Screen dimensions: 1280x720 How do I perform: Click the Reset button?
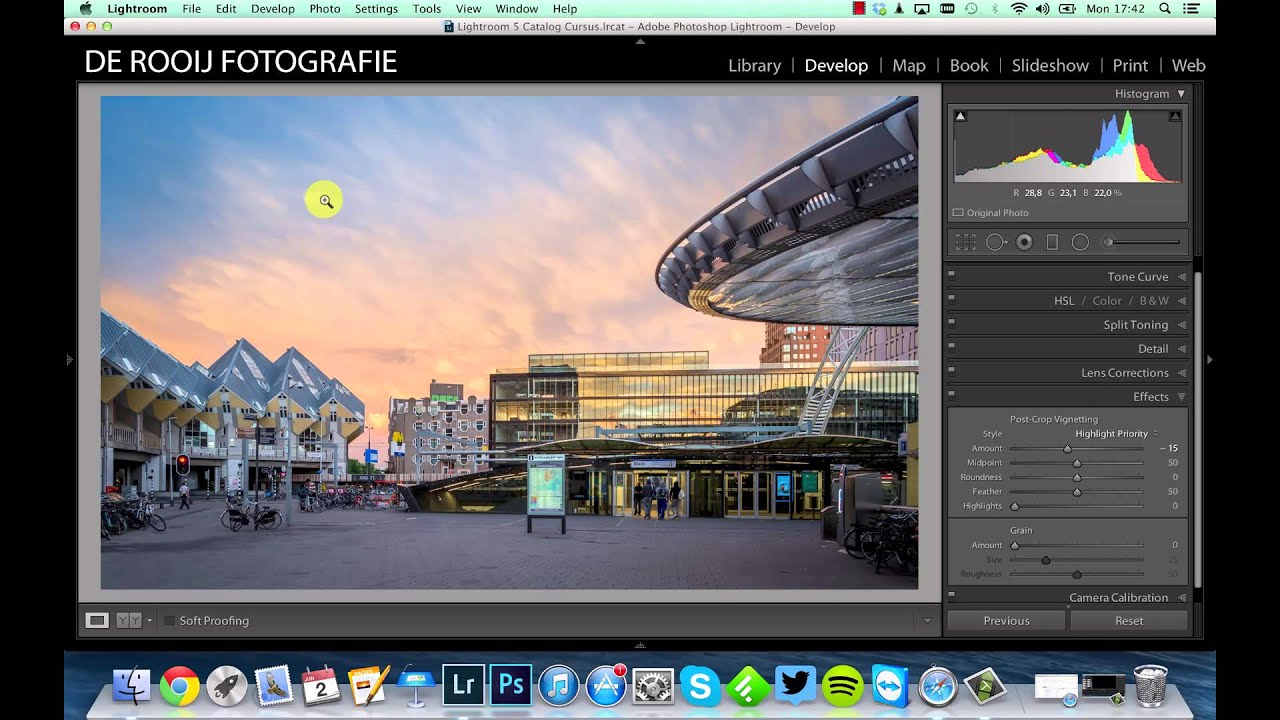pyautogui.click(x=1129, y=621)
